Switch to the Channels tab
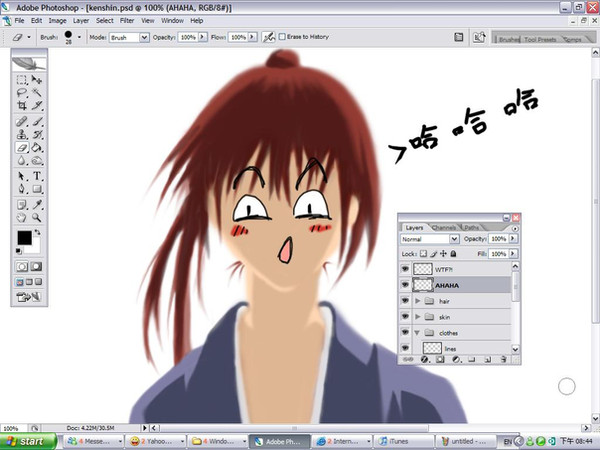Image resolution: width=600 pixels, height=450 pixels. tap(444, 228)
